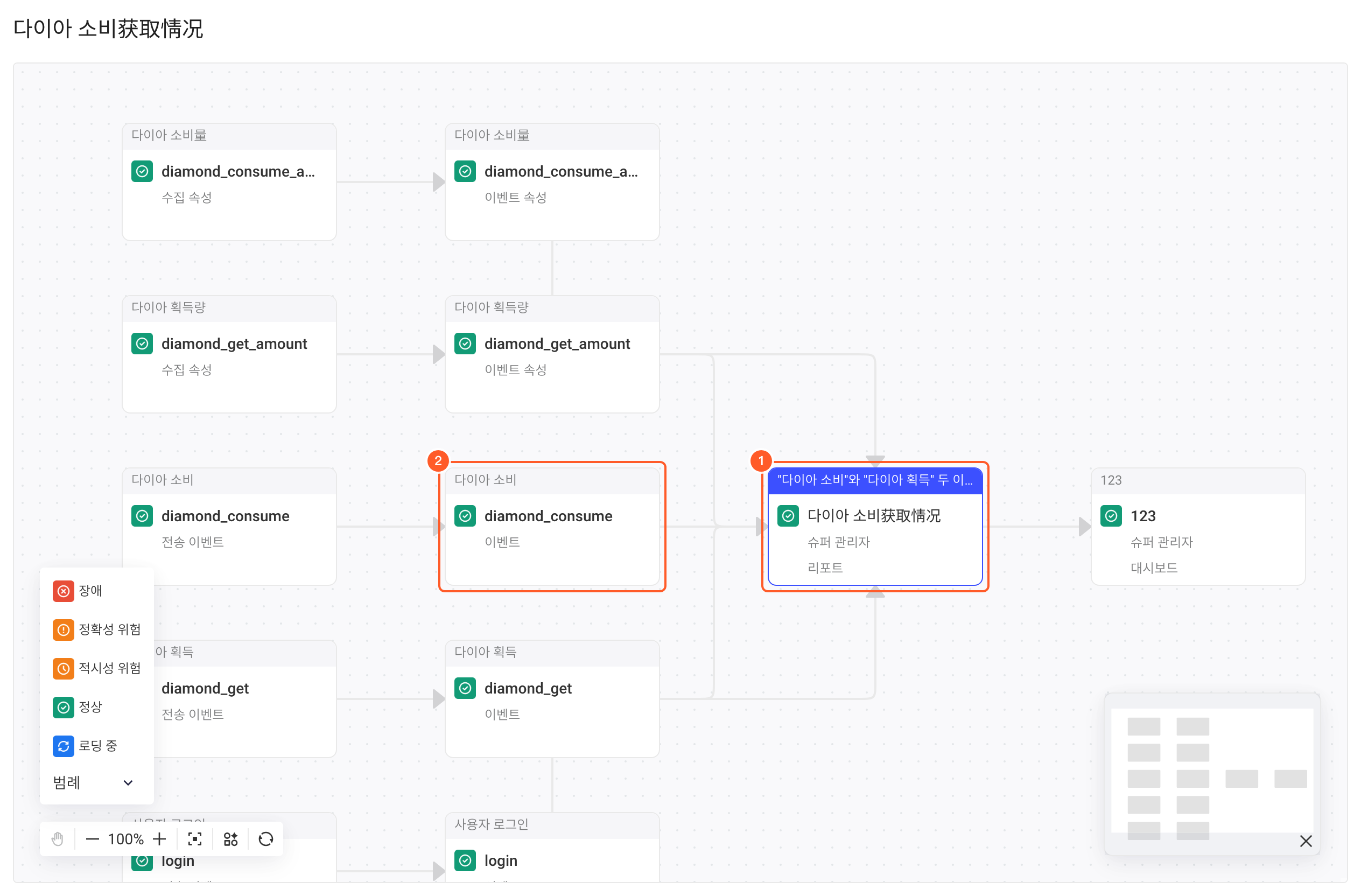Click the status icon on 123 node
Viewport: 1361px width, 896px height.
click(1111, 516)
